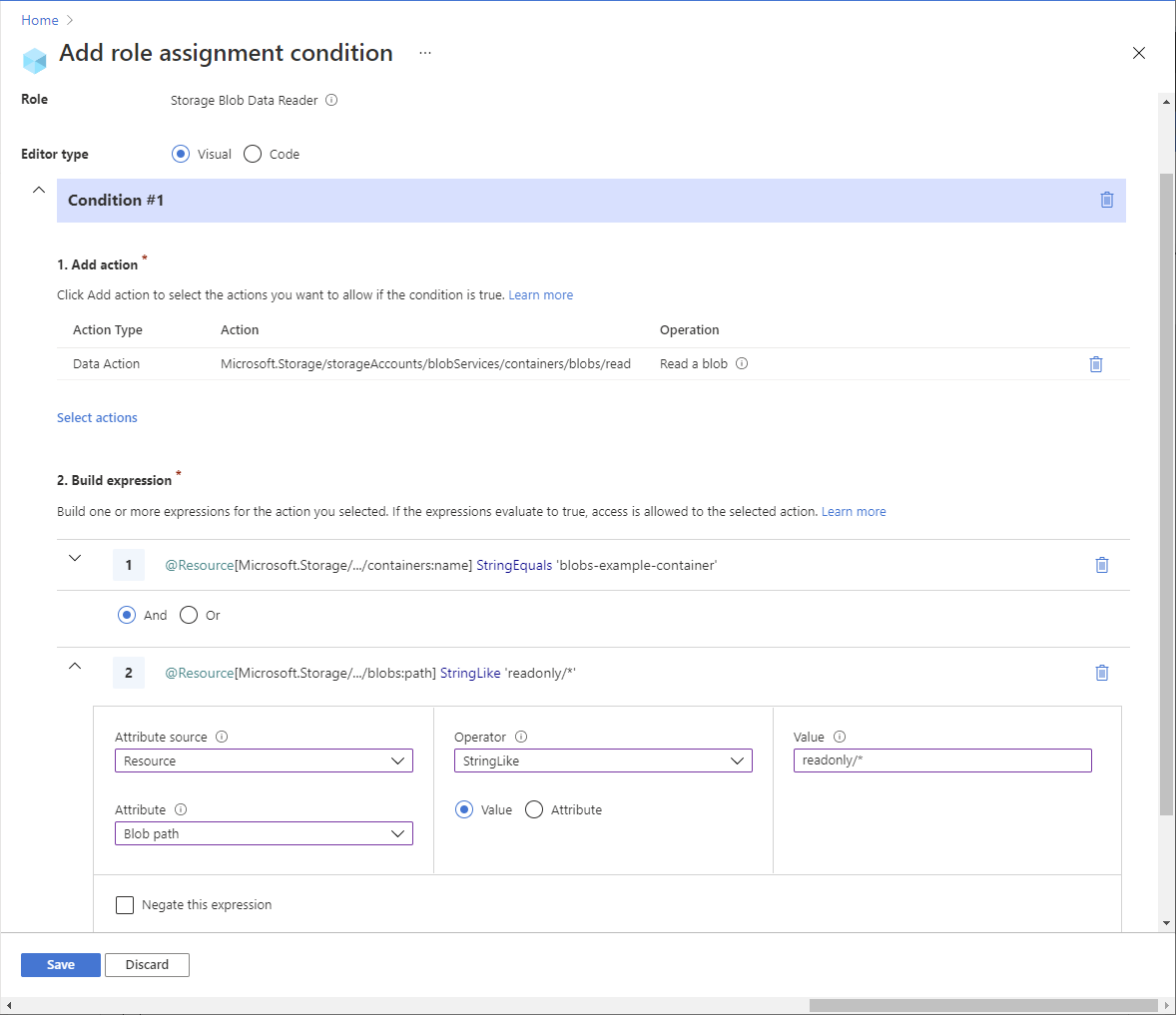
Task: Open the tooltip icon beside Read a blob
Action: pyautogui.click(x=741, y=363)
